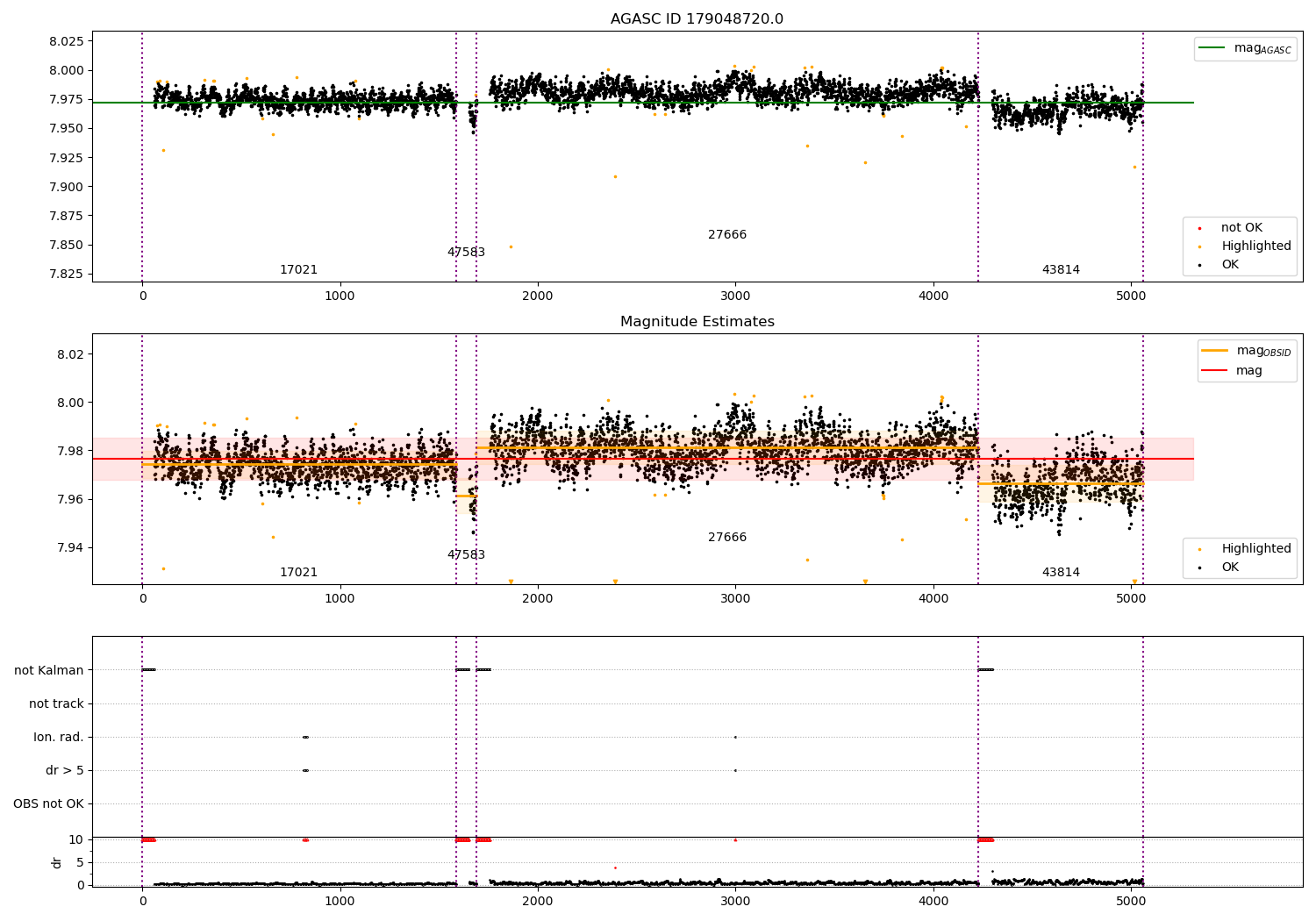The width and height of the screenshot is (1316, 921).
Task: Click OBSID label 27666 in Magnitude Estimates plot
Action: coord(727,538)
